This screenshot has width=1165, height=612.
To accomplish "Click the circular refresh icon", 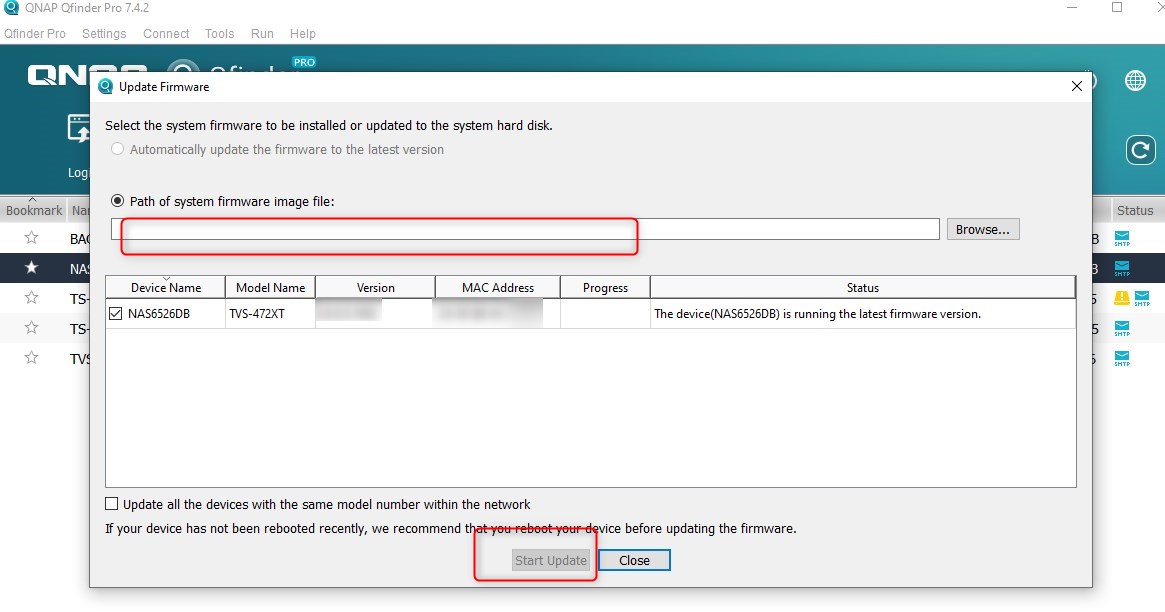I will (x=1140, y=150).
